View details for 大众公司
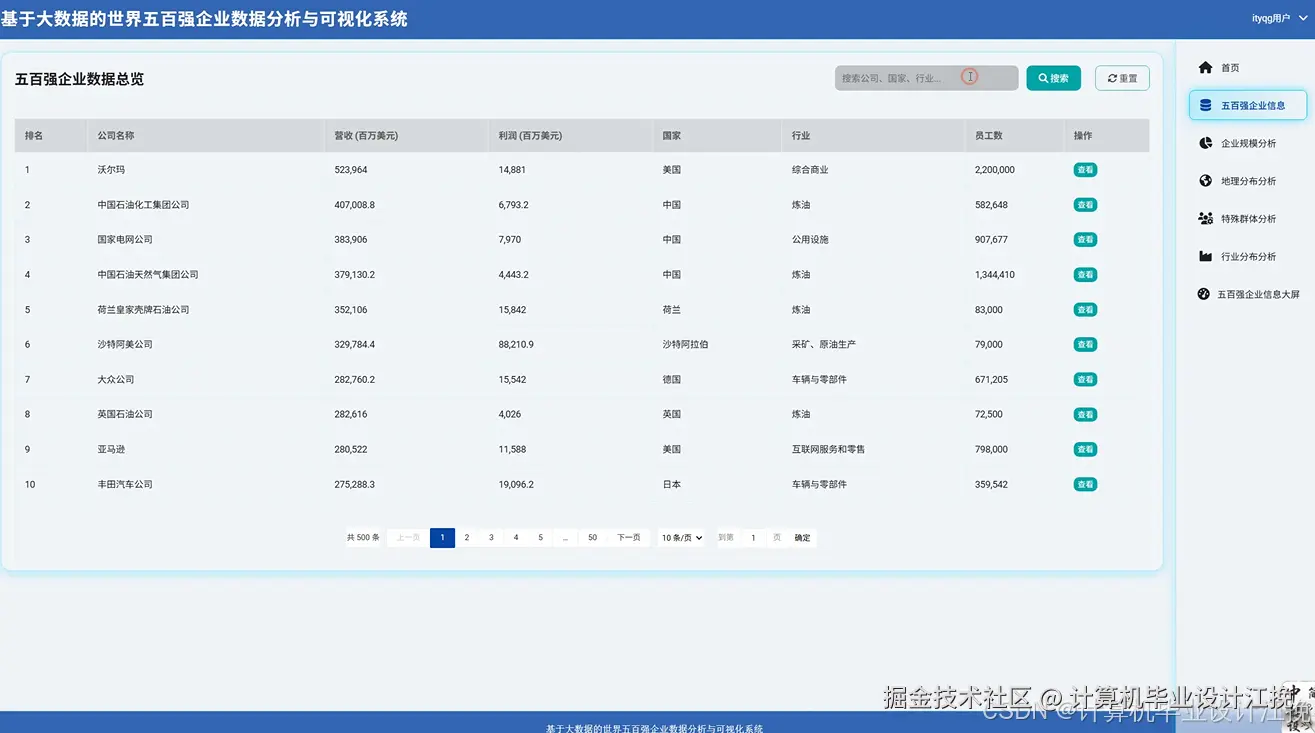 click(x=1085, y=379)
